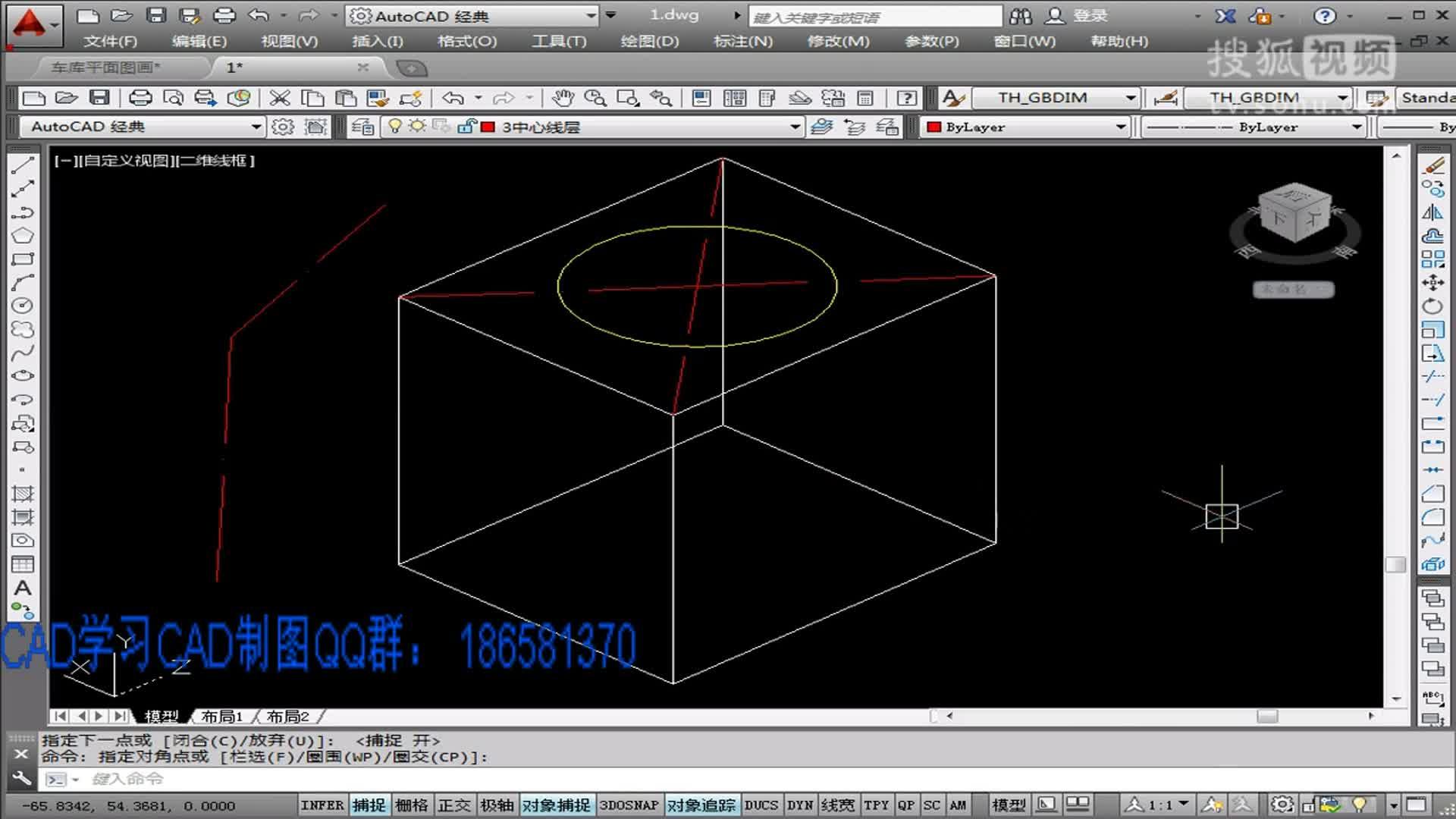Screen dimensions: 1456x819
Task: Open the TH_GBDIM text style dropdown
Action: pyautogui.click(x=1130, y=98)
